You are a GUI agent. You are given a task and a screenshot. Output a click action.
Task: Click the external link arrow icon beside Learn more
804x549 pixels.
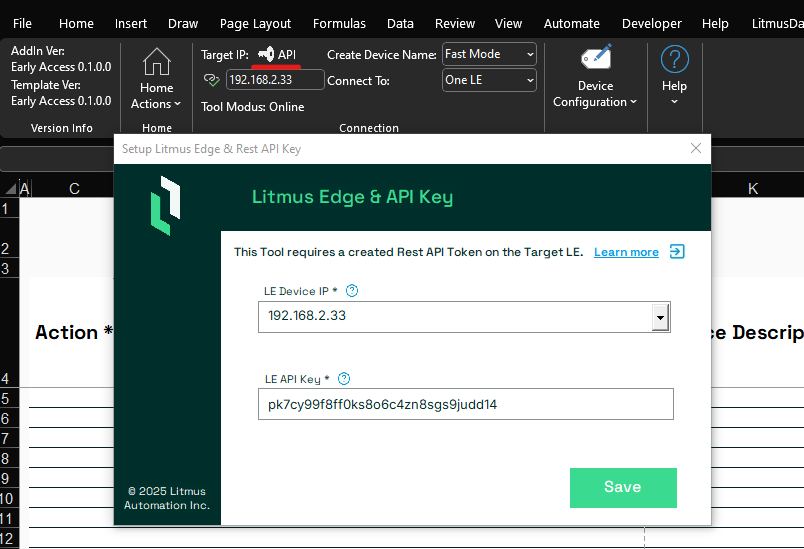677,252
